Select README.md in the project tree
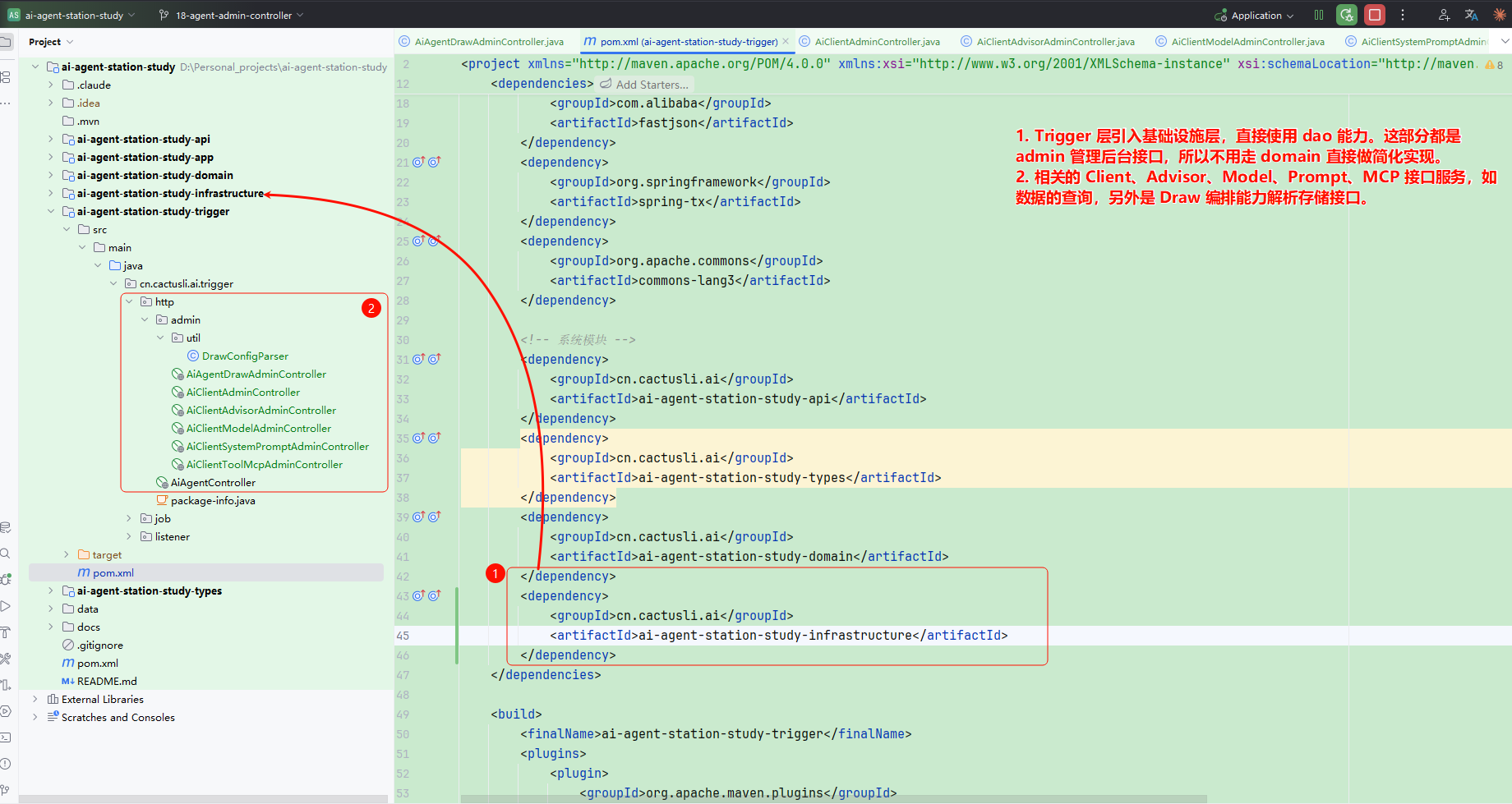 [107, 681]
